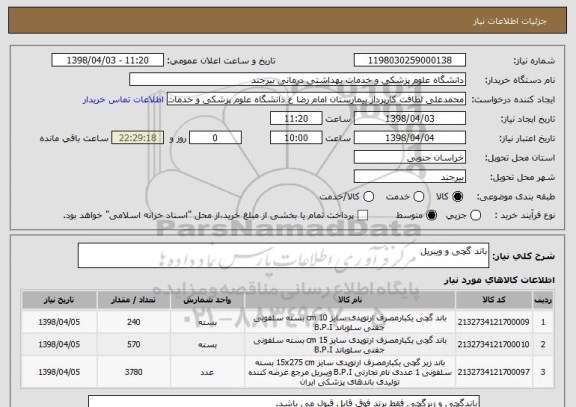
Task: Click the unit cell بسته in row 2
Action: click(207, 345)
